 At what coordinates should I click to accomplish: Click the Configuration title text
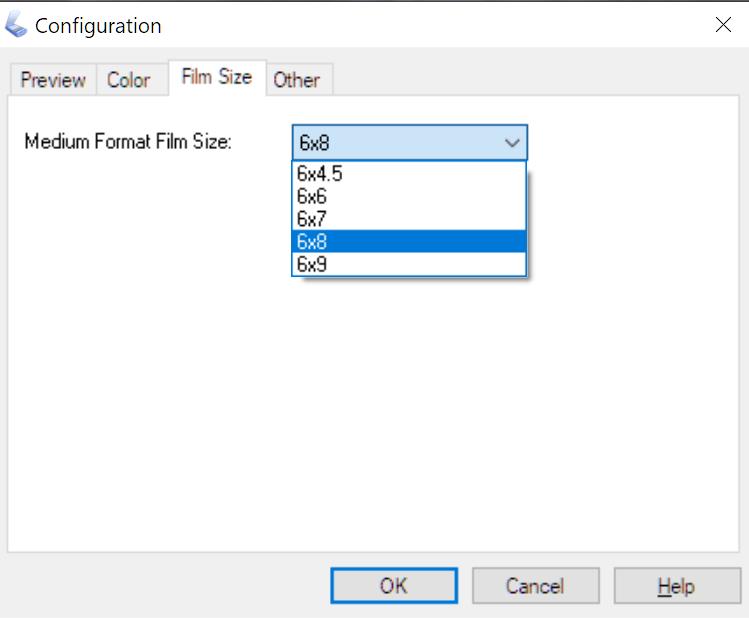click(98, 25)
